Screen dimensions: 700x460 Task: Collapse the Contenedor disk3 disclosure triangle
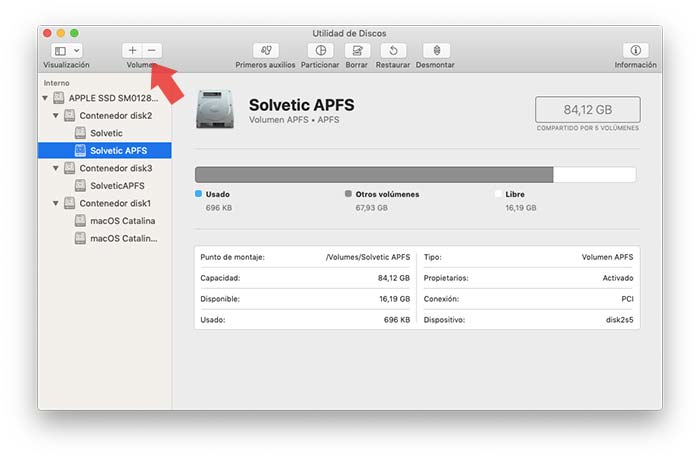pos(56,168)
